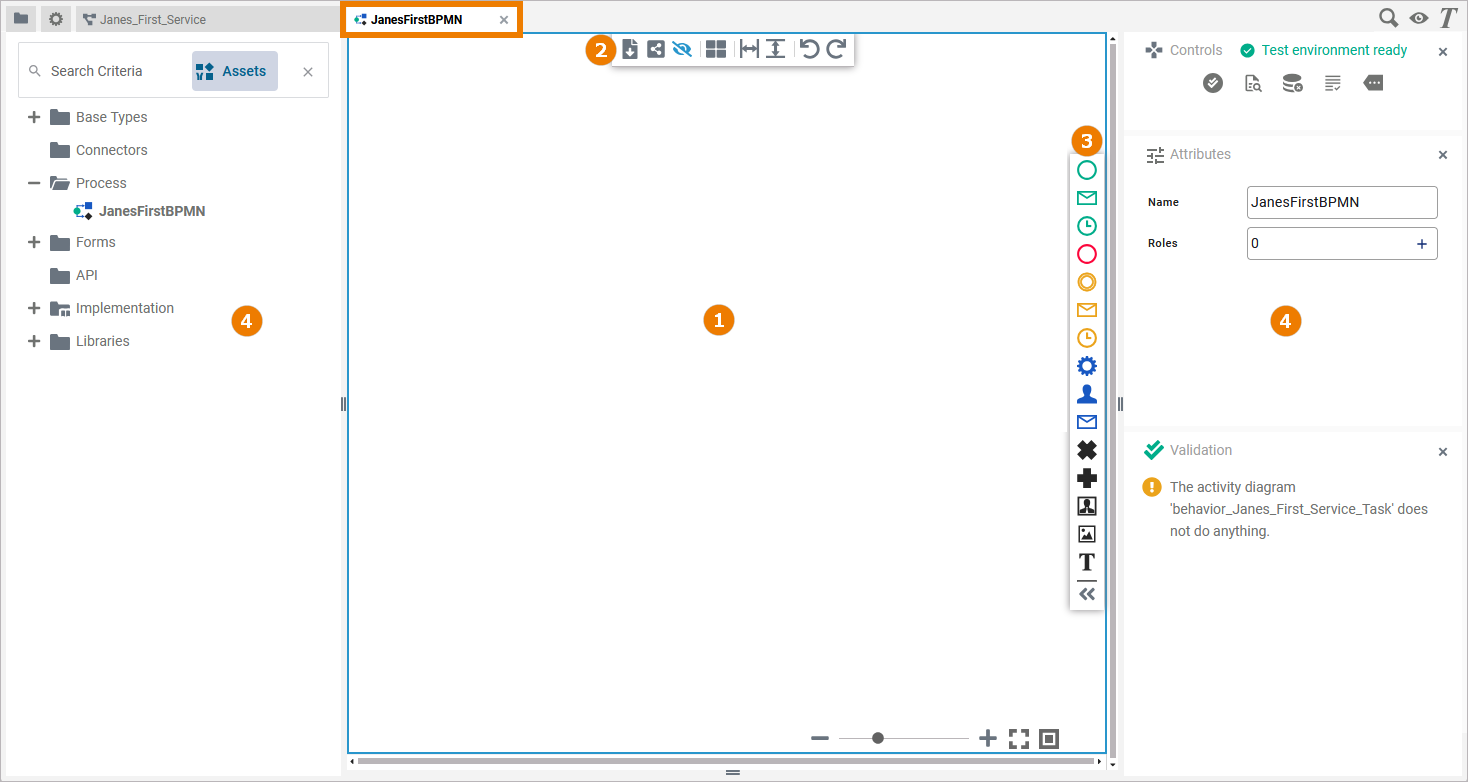The width and height of the screenshot is (1468, 782).
Task: Click the Assets filter button
Action: (x=234, y=70)
